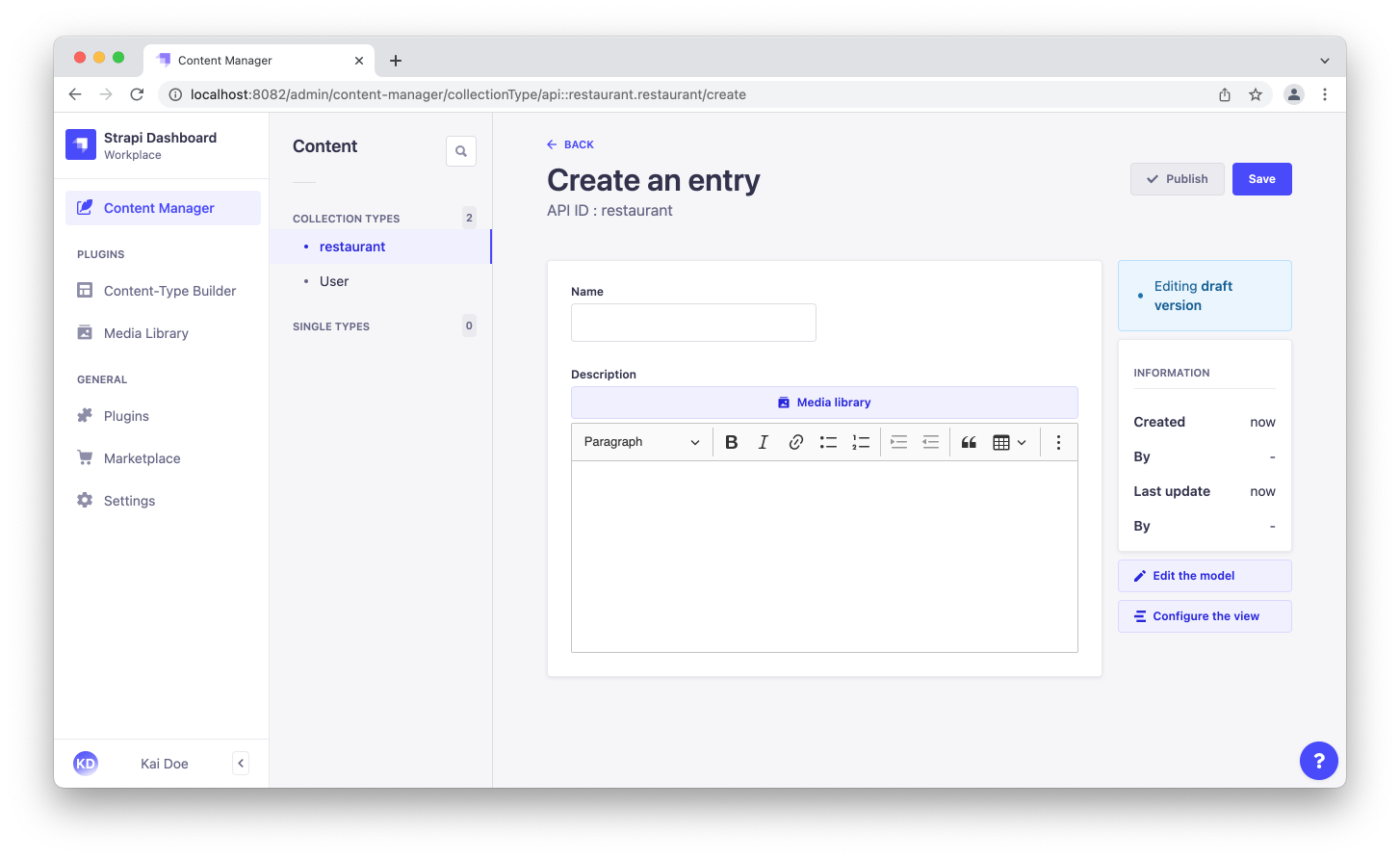1400x859 pixels.
Task: Publish the current entry
Action: point(1177,178)
